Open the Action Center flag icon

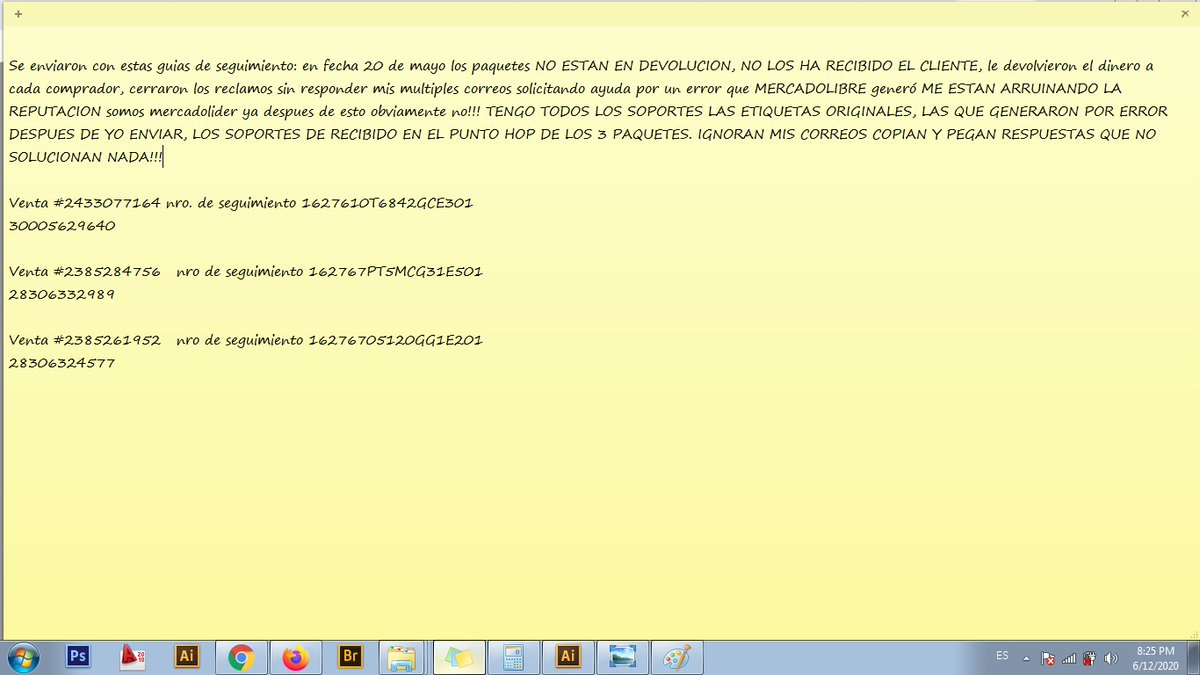(1048, 658)
